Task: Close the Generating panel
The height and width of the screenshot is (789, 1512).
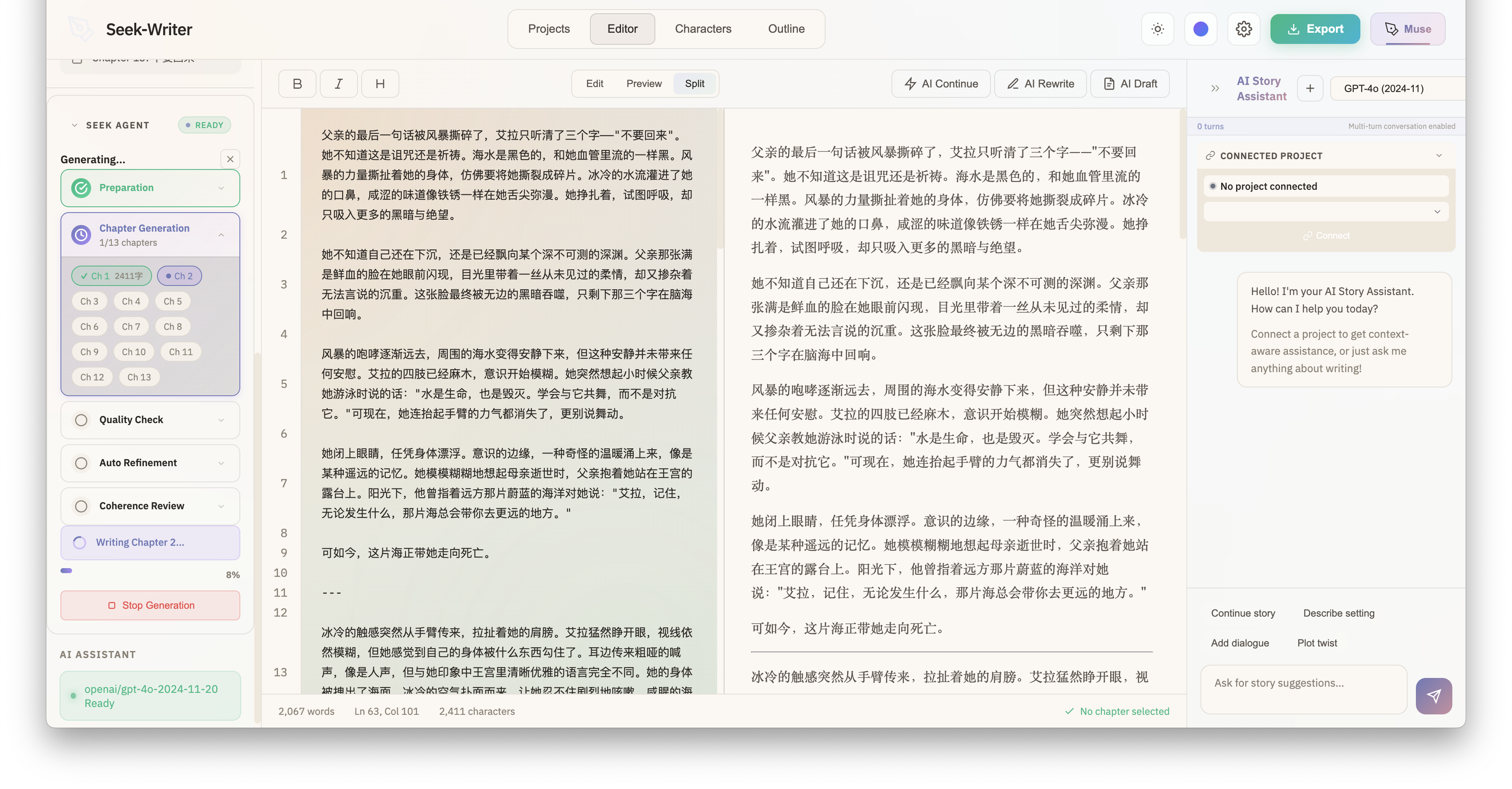Action: tap(230, 159)
